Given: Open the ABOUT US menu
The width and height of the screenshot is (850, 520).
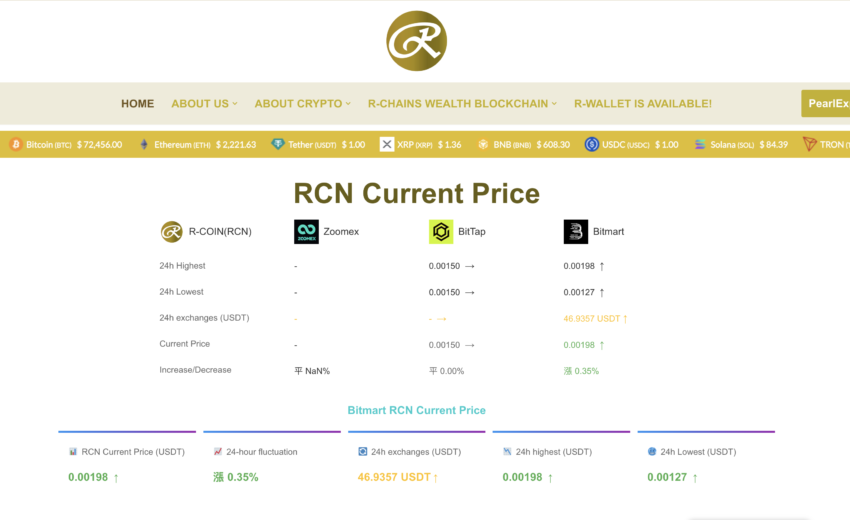Looking at the screenshot, I should click(x=200, y=104).
